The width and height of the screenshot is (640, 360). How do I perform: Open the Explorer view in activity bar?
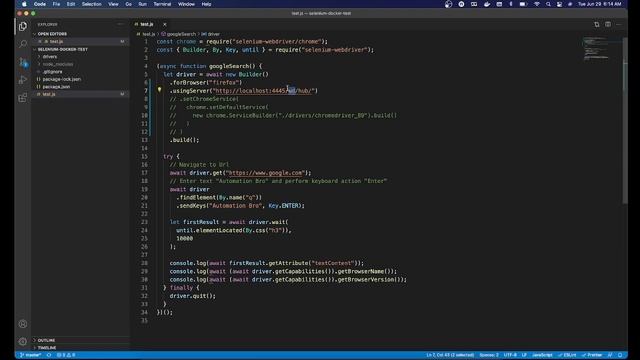[x=23, y=27]
